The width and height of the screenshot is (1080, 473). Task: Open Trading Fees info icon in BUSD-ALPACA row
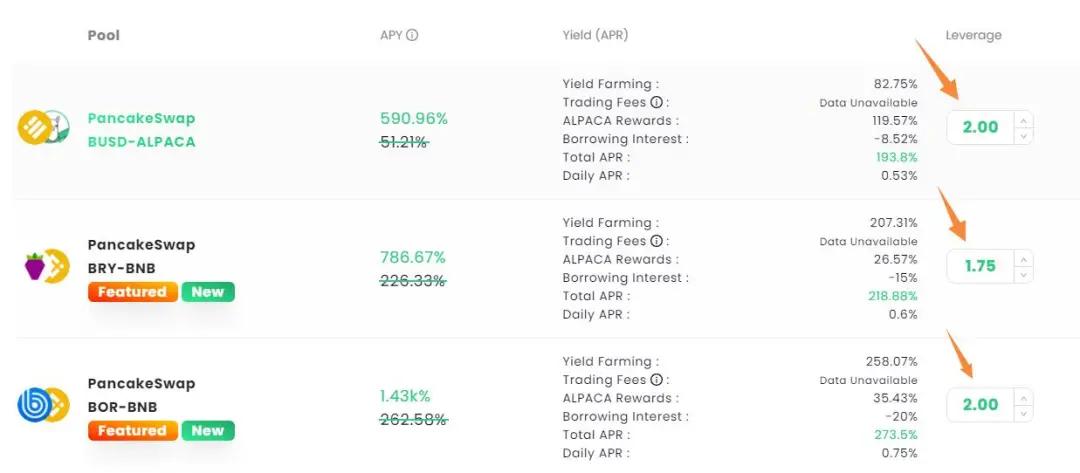click(656, 103)
